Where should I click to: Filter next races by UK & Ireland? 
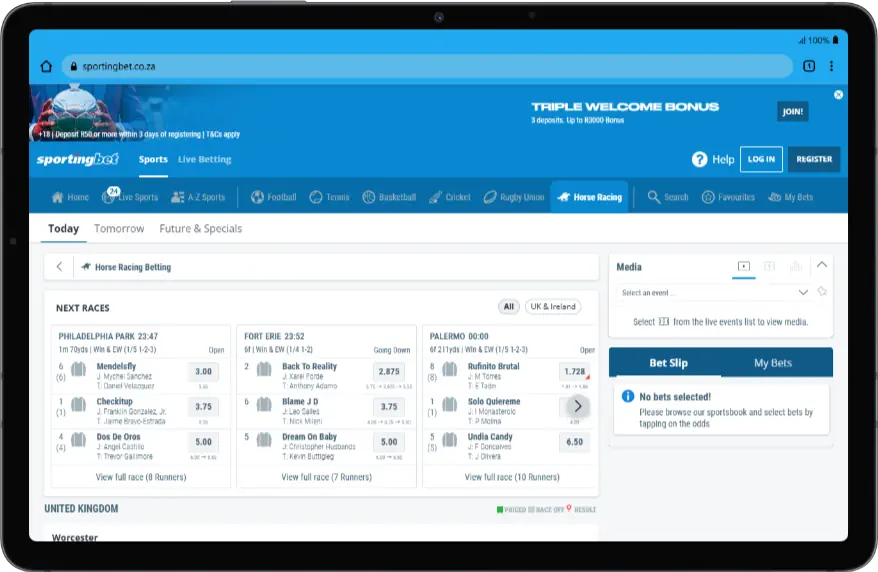pyautogui.click(x=553, y=307)
